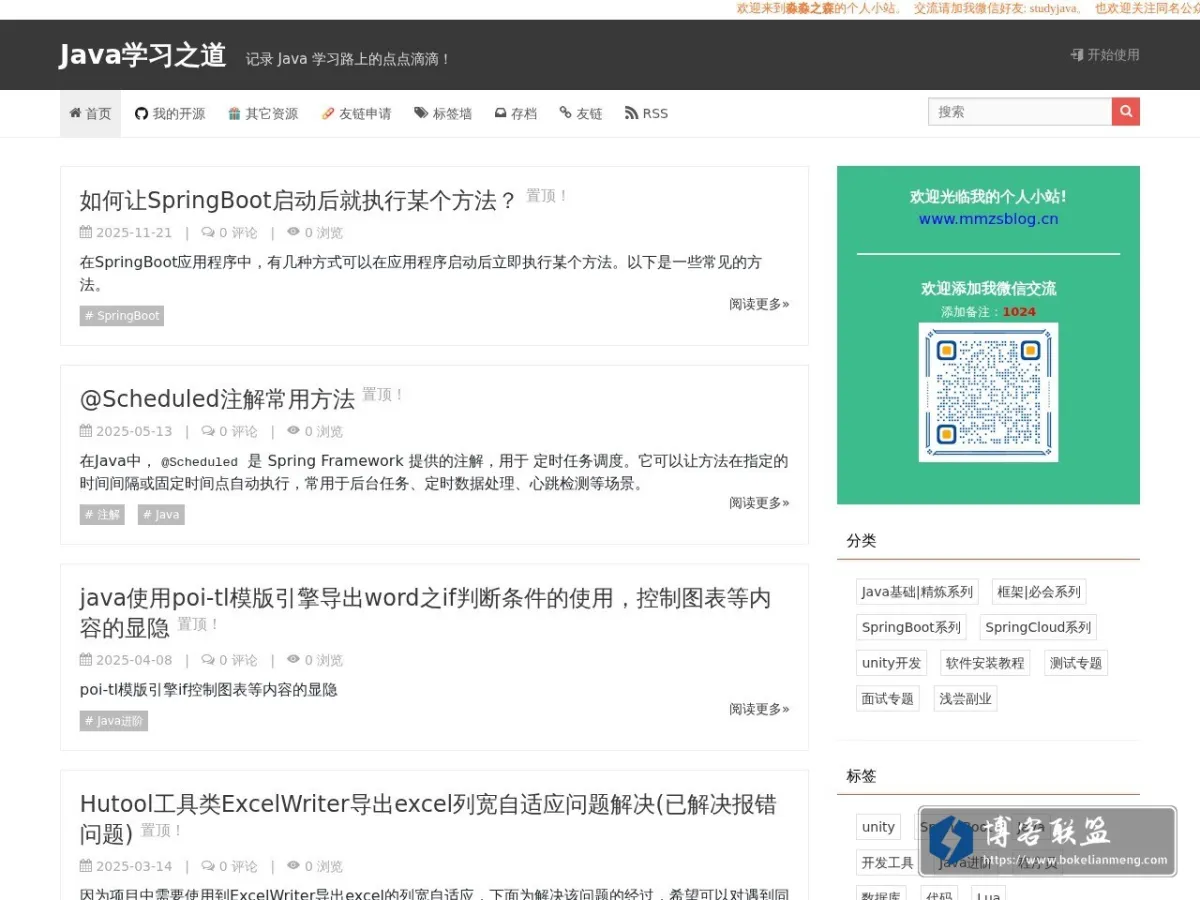The image size is (1200, 900).
Task: Click the eye icon on the Hutool post
Action: [293, 865]
